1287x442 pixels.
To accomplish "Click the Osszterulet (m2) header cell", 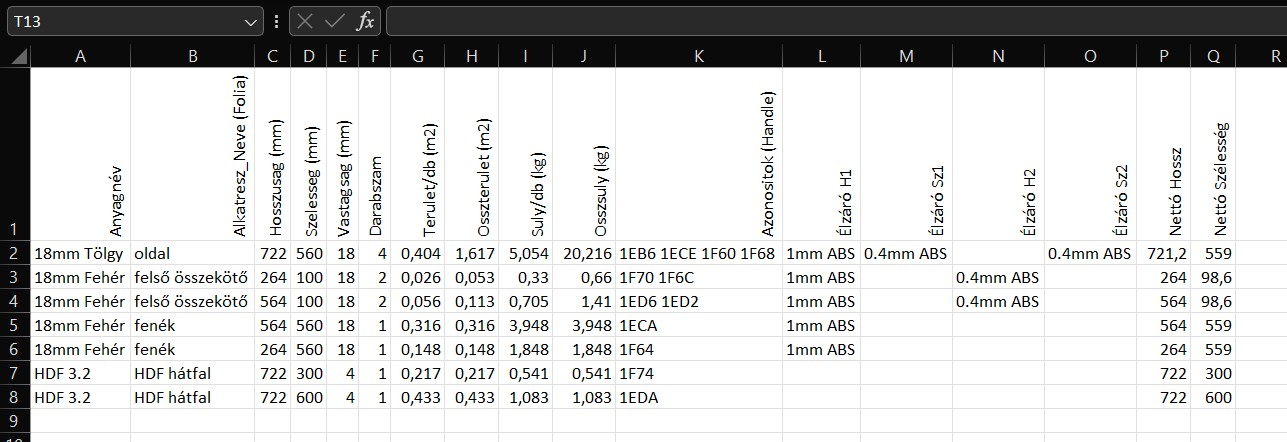I will point(472,153).
